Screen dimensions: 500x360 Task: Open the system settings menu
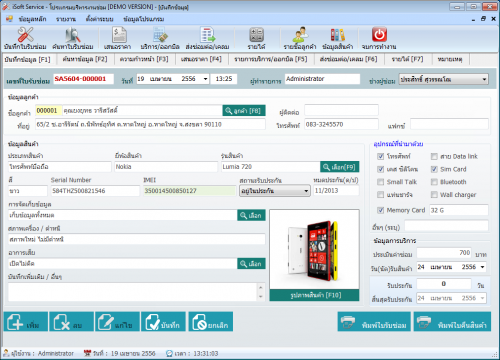99,19
